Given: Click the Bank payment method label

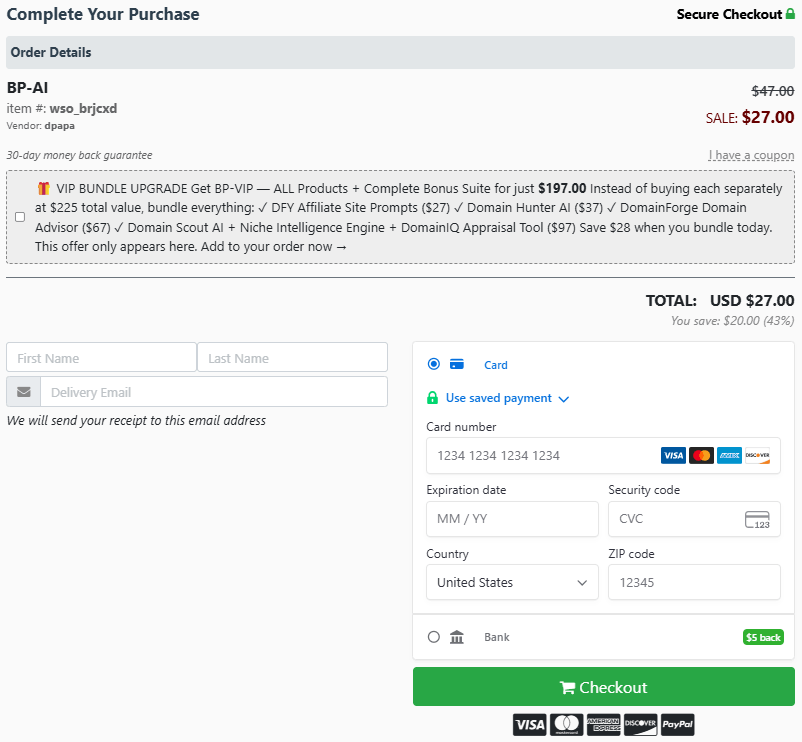Looking at the screenshot, I should click(497, 637).
